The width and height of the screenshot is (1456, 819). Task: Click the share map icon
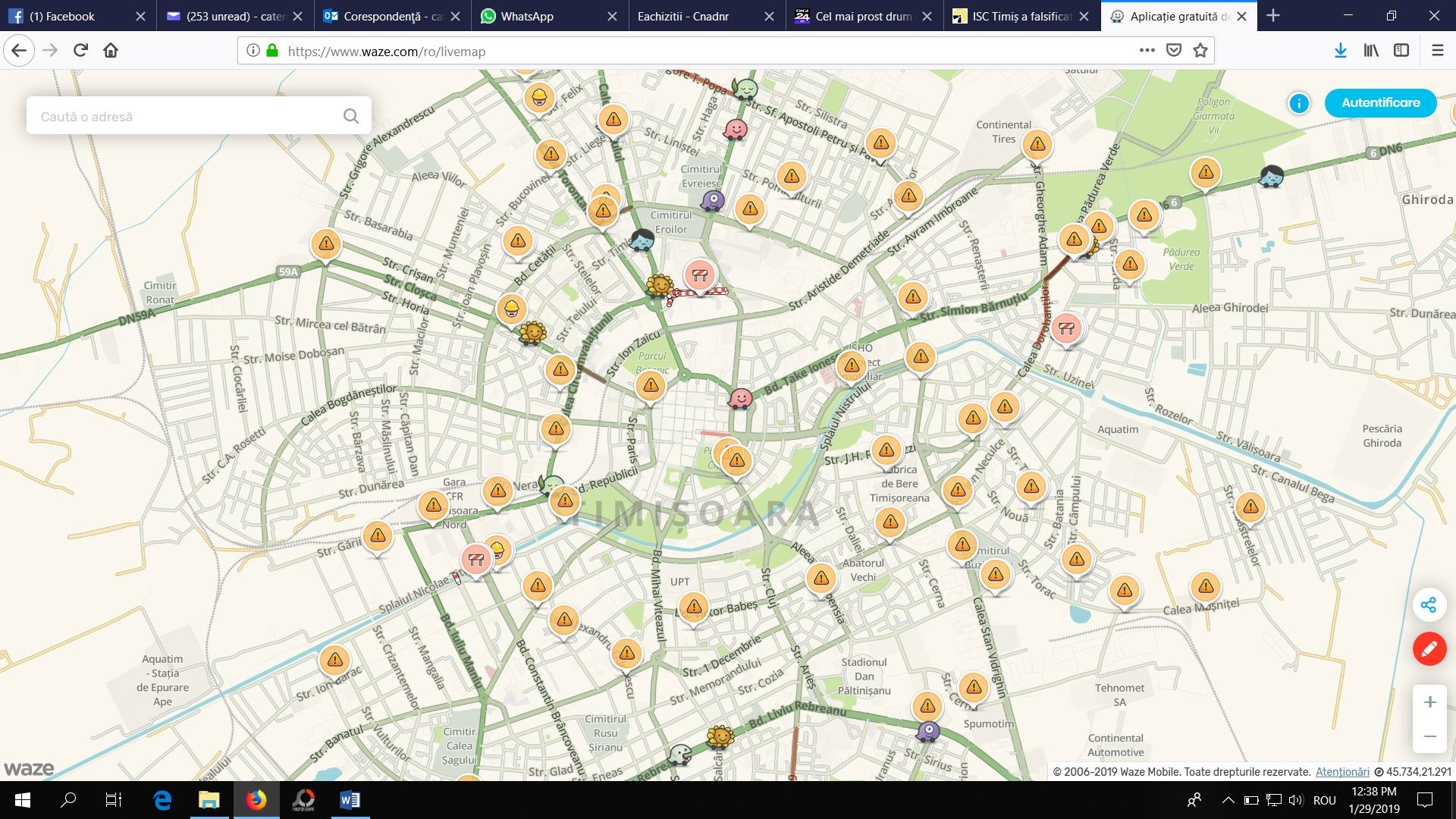click(1429, 604)
